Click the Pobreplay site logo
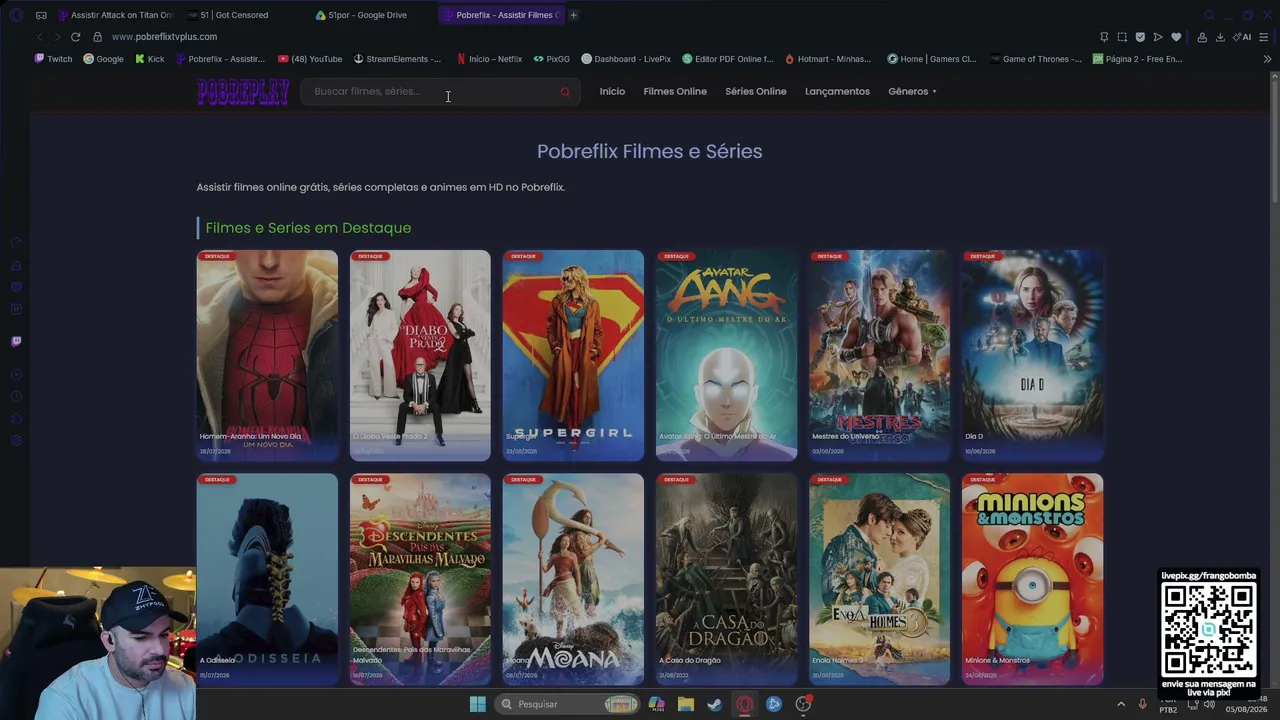1280x720 pixels. [x=243, y=92]
